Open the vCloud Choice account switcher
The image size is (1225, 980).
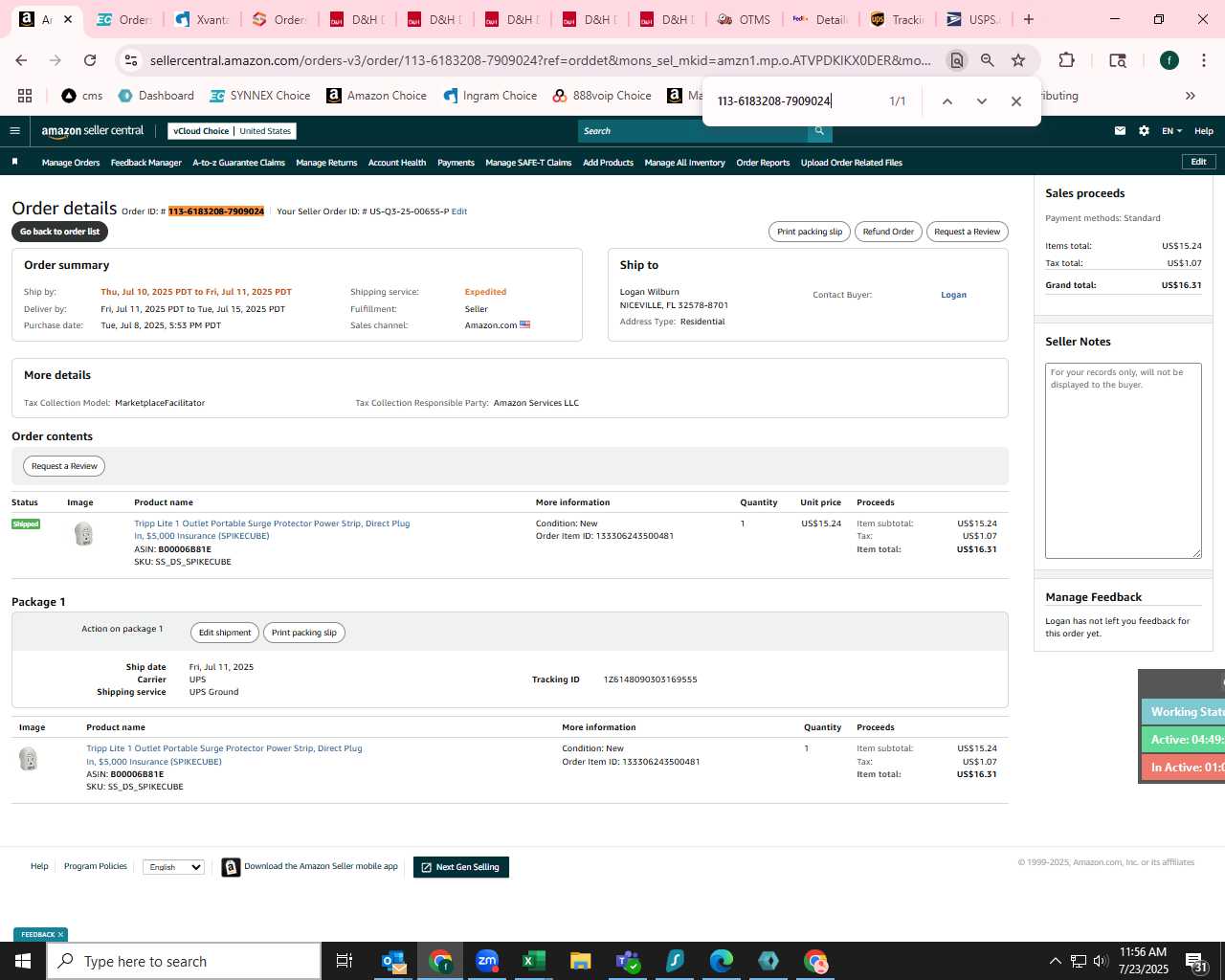pyautogui.click(x=232, y=131)
